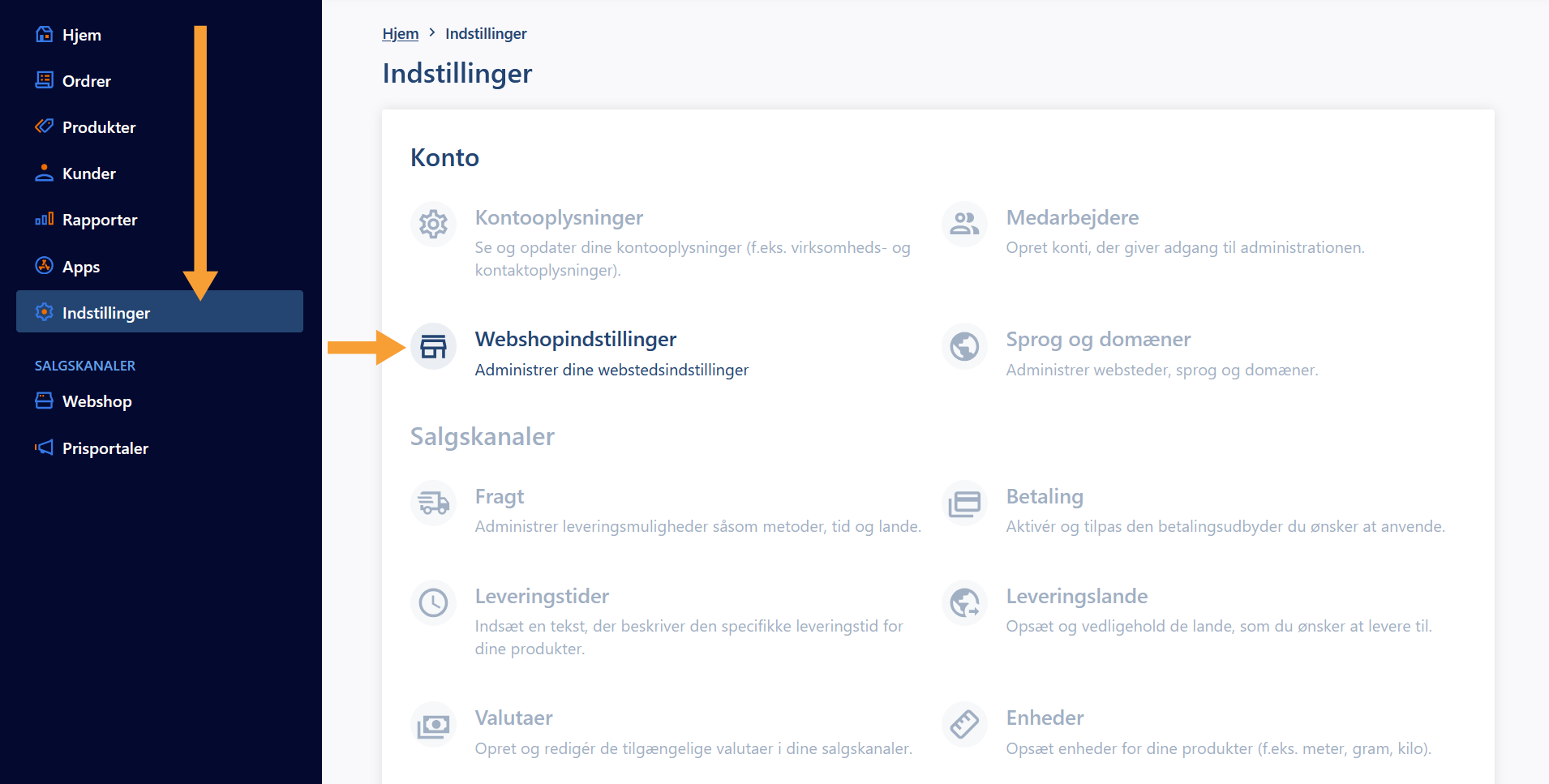Click the Webshopindstillinger storefront icon

433,346
